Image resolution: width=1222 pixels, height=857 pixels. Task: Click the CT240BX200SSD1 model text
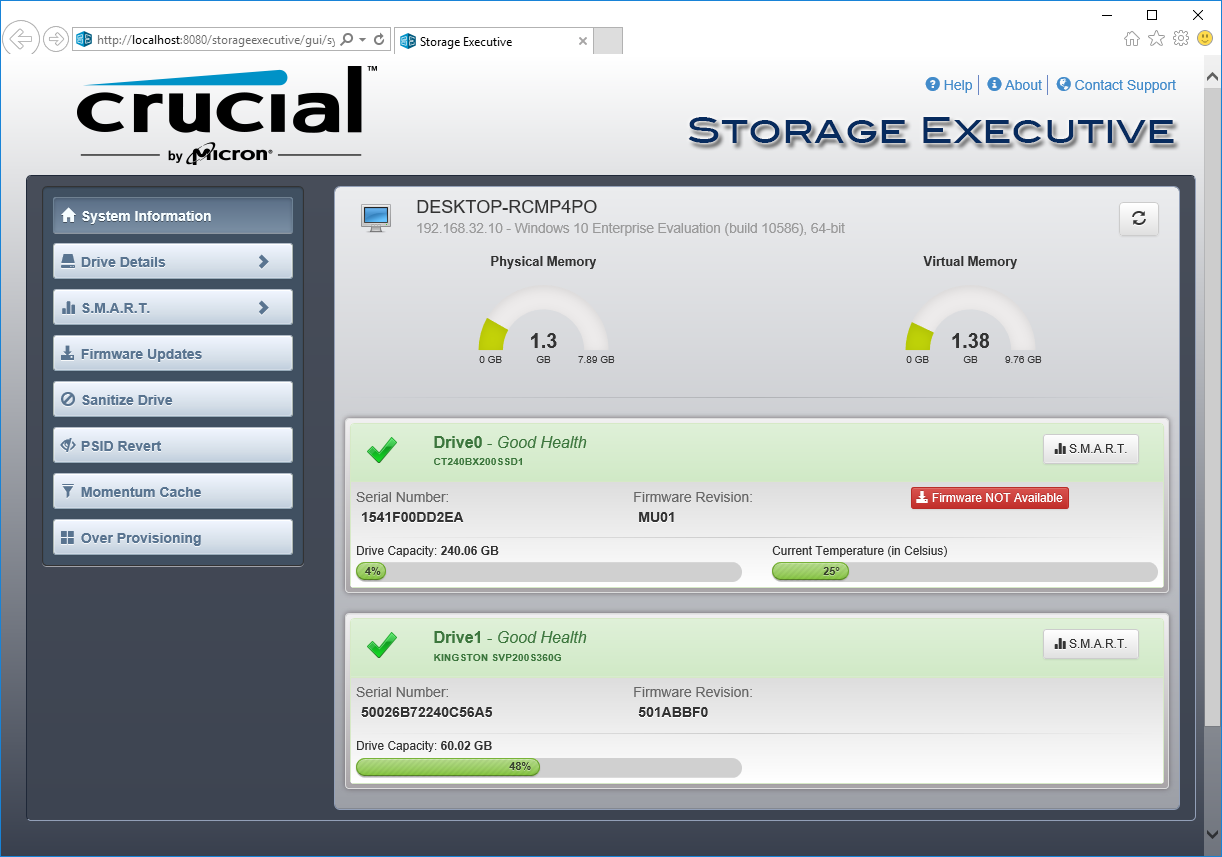478,462
